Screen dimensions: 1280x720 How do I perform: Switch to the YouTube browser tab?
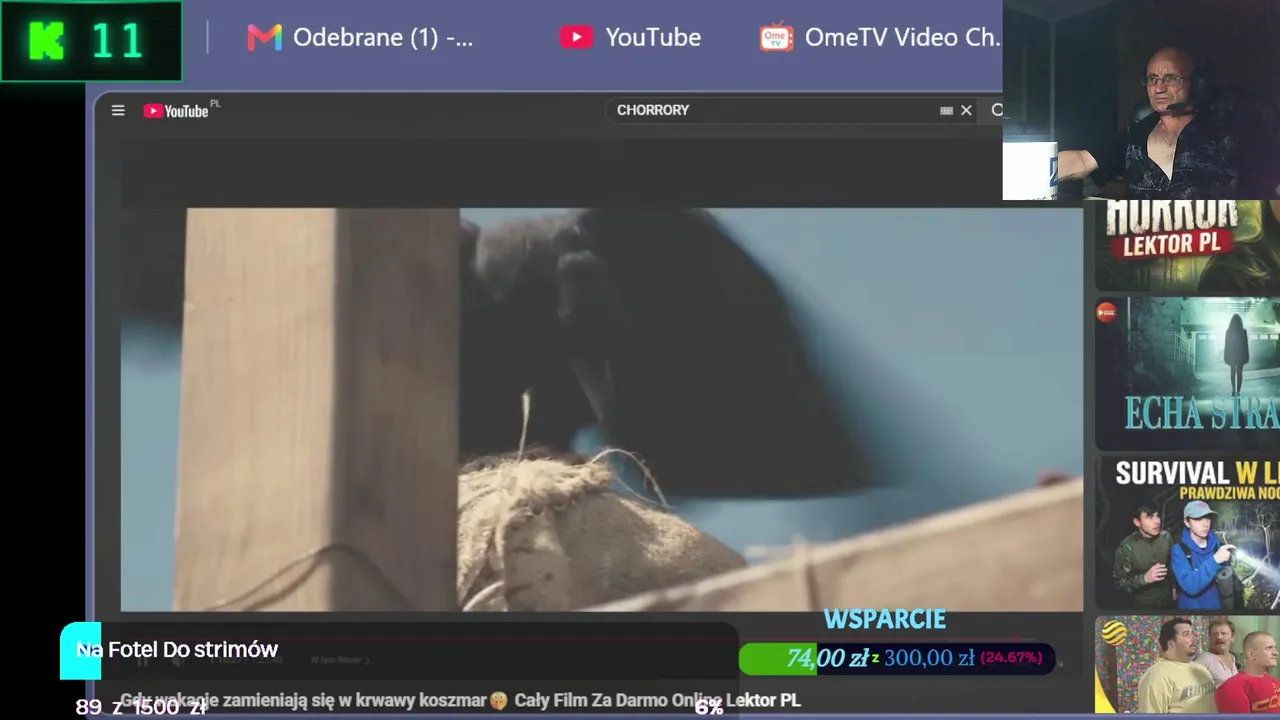tap(630, 37)
